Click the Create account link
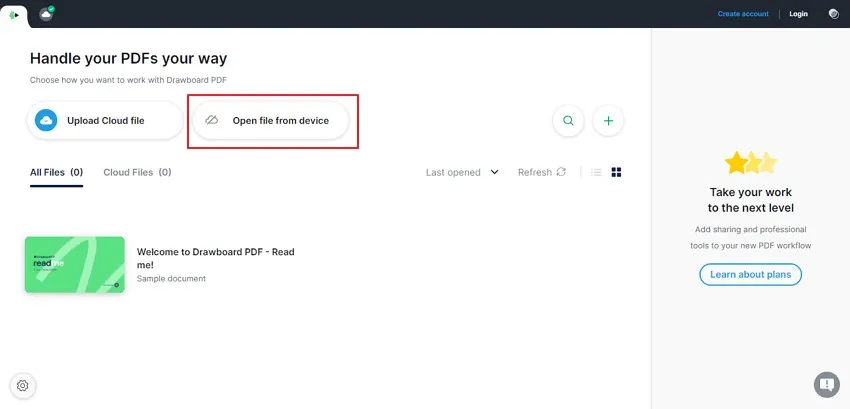 click(743, 14)
